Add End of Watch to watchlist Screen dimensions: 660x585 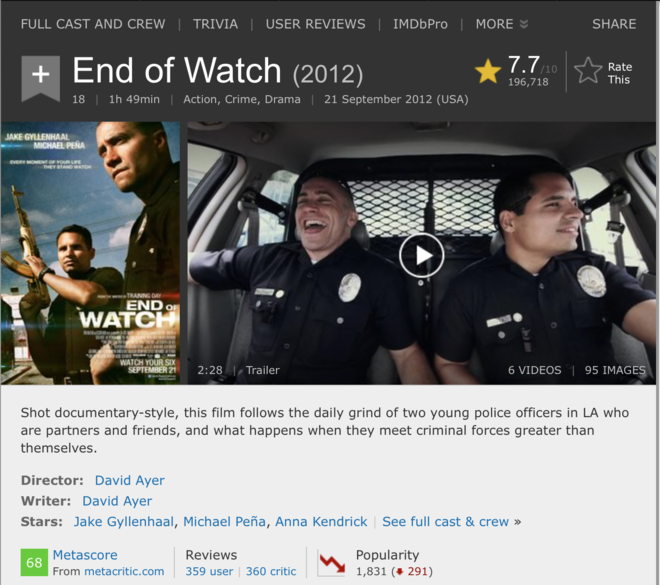40,78
